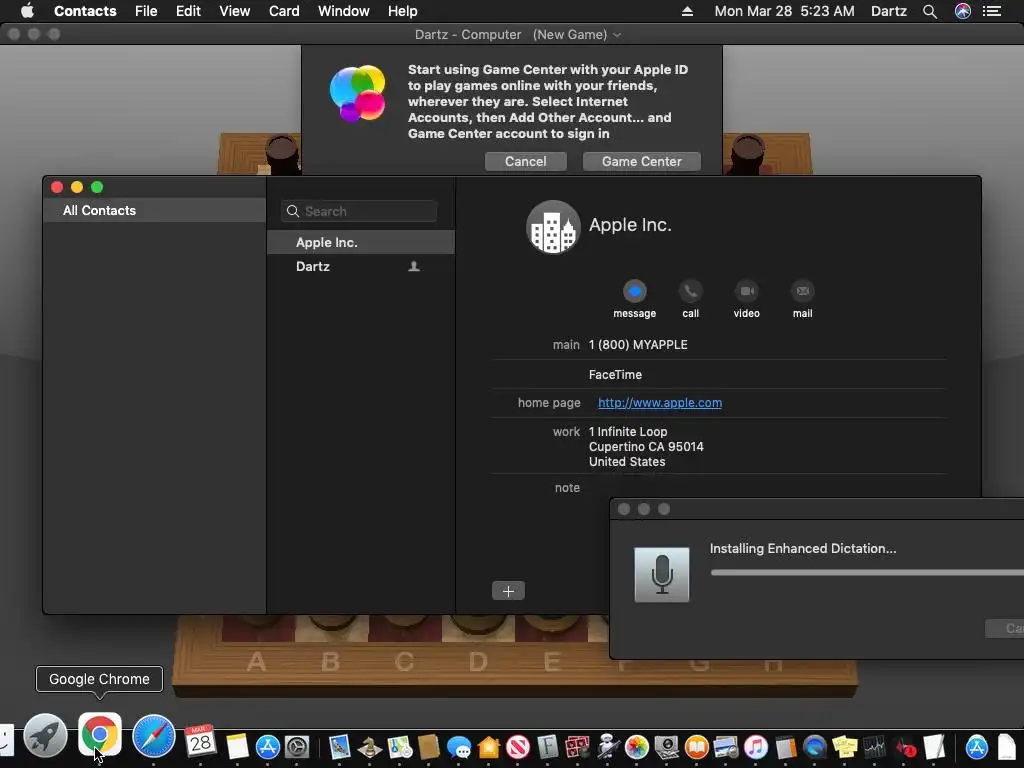Open Books from the dock
1024x768 pixels.
[x=697, y=747]
